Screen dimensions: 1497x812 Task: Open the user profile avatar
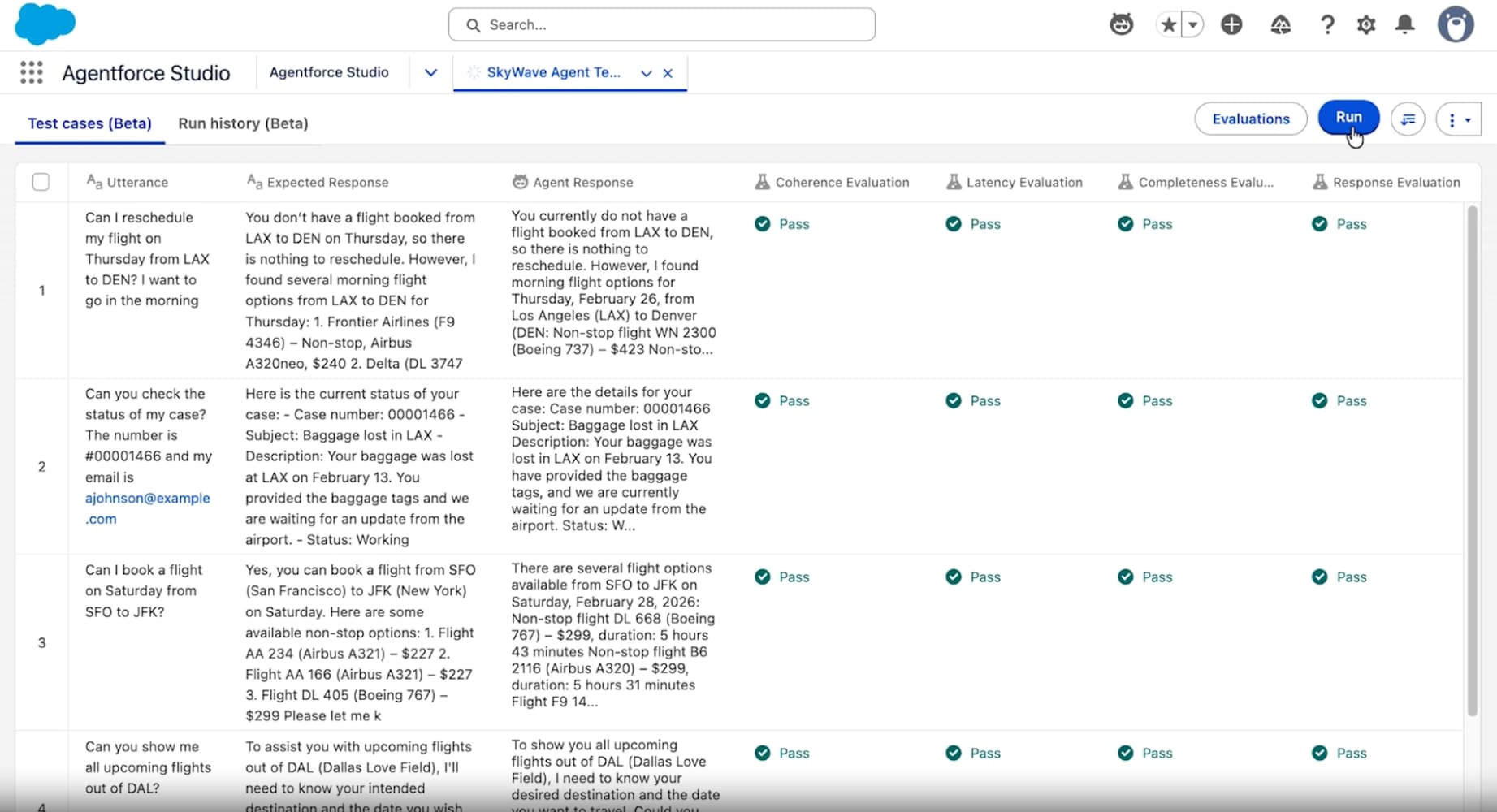tap(1456, 24)
